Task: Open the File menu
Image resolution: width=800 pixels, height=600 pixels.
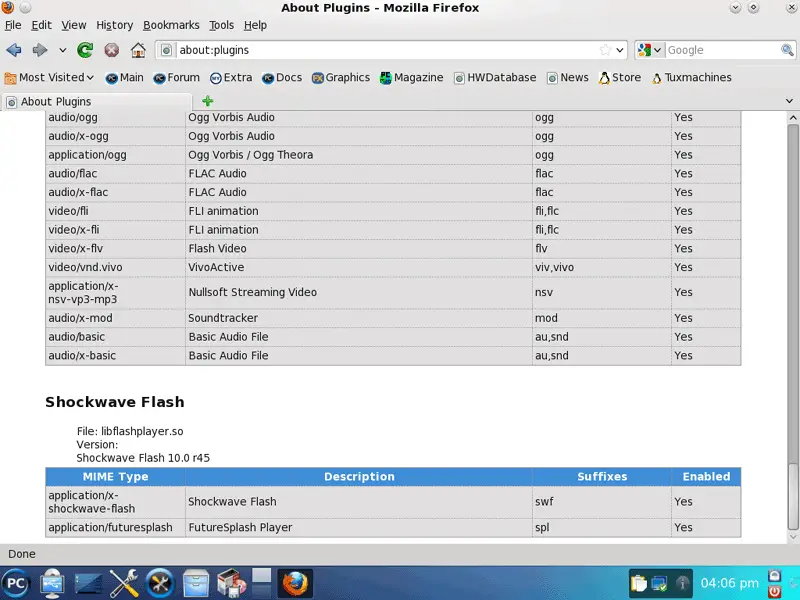Action: 13,25
